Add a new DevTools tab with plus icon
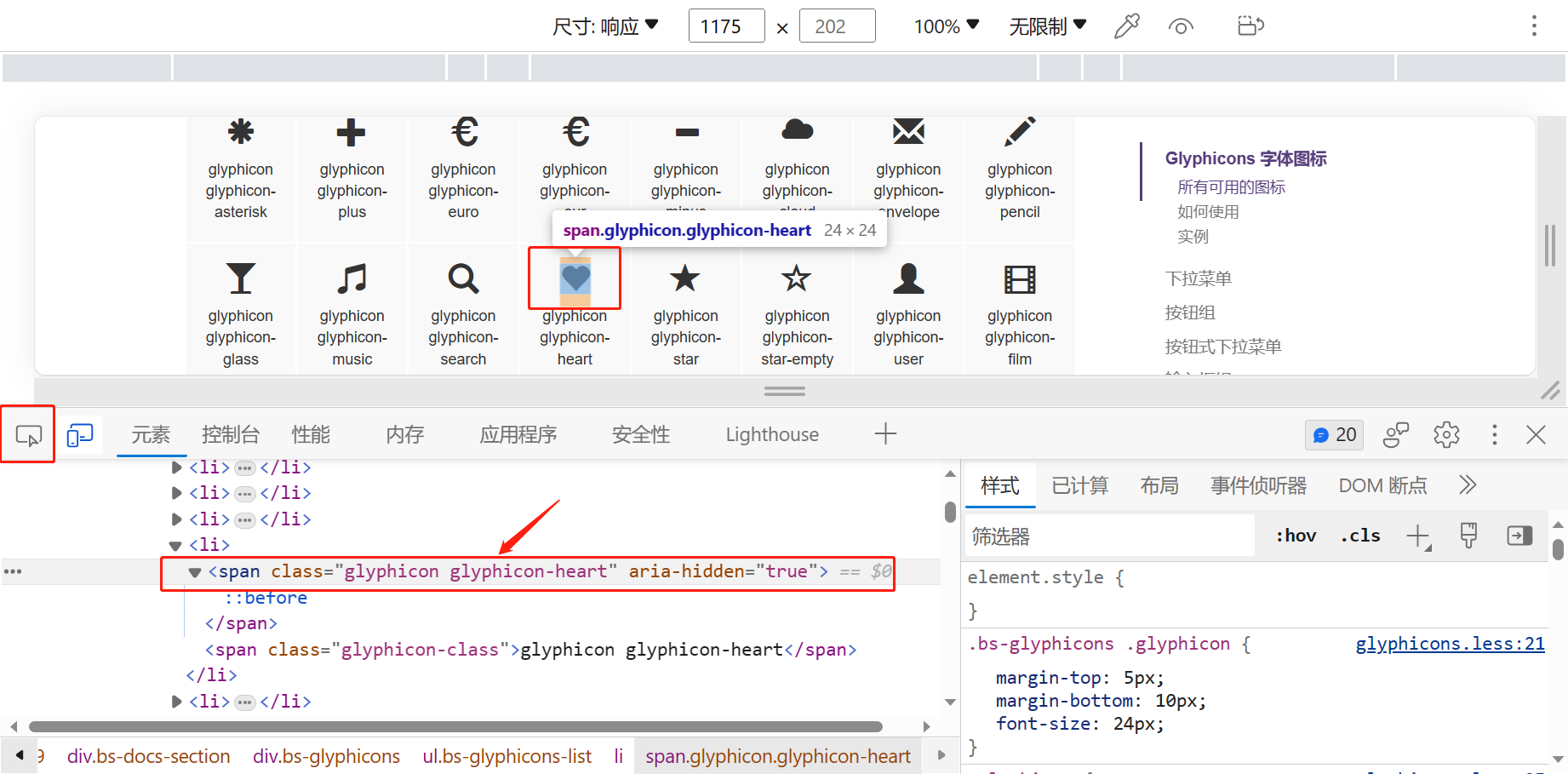The image size is (1568, 774). 885,434
